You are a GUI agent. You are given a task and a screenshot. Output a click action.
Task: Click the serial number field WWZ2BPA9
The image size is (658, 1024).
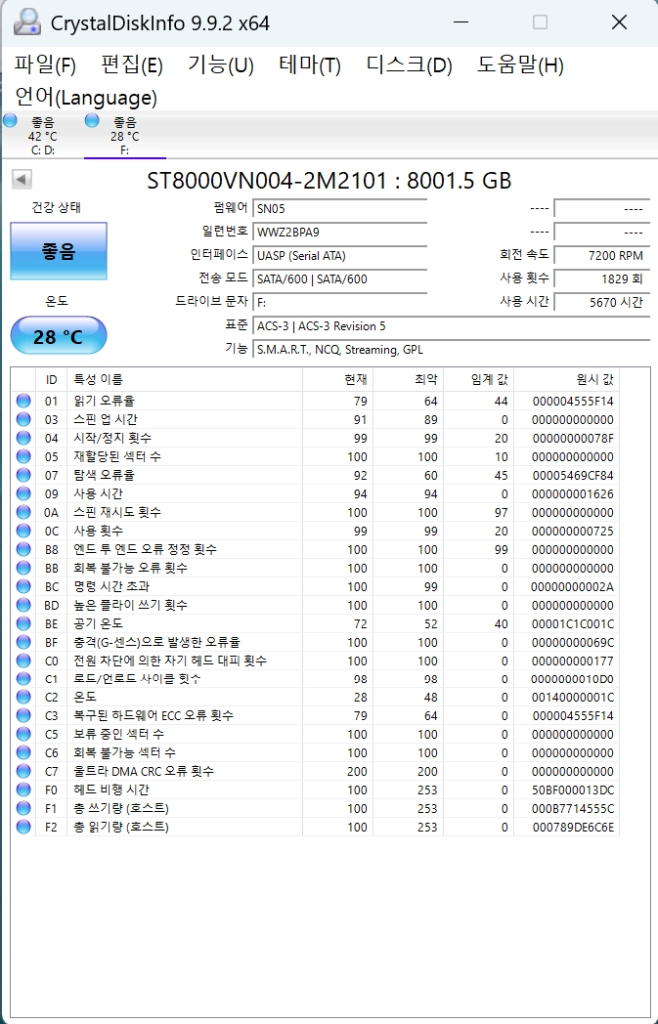click(x=339, y=232)
